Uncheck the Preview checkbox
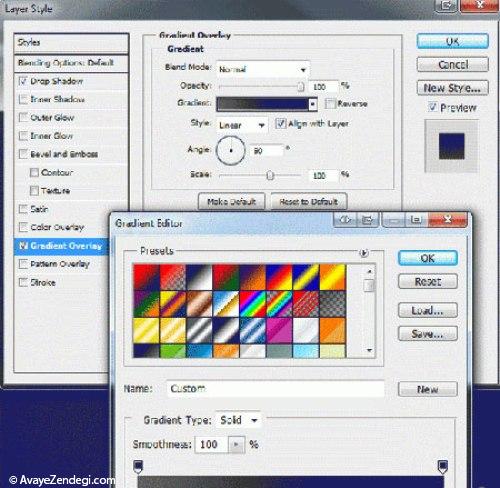 (432, 107)
